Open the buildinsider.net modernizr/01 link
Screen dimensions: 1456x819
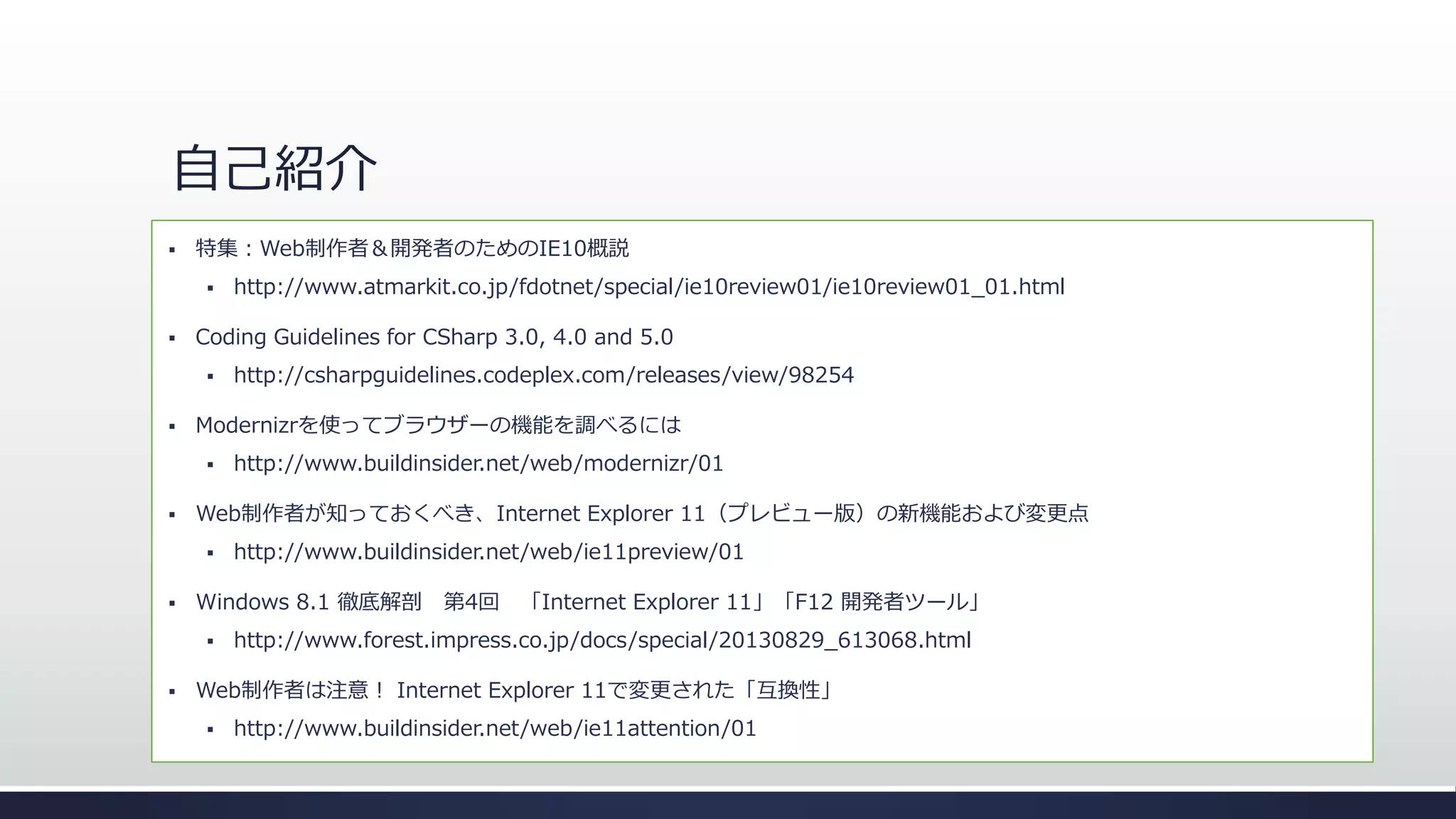click(478, 463)
